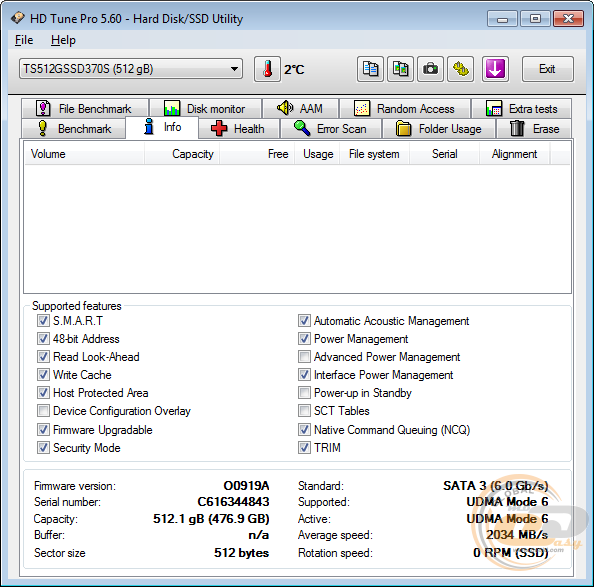The height and width of the screenshot is (587, 594).
Task: Switch to the AAM tab
Action: click(x=300, y=109)
